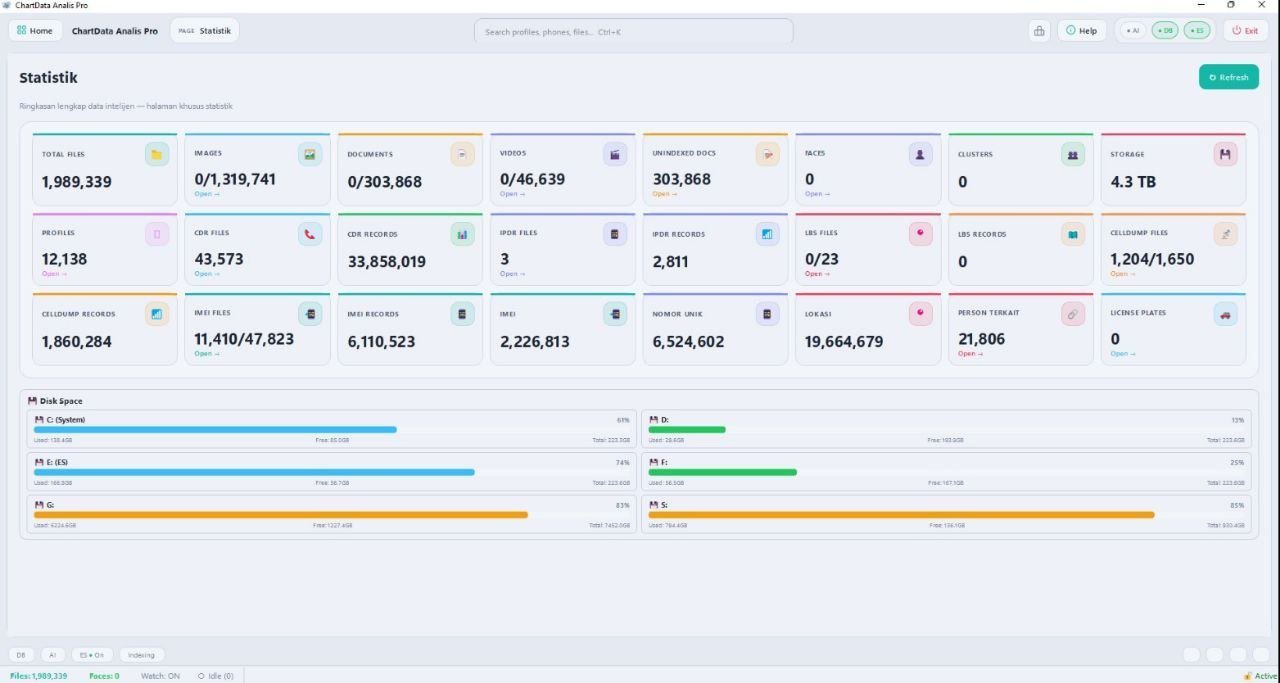
Task: Click the Clusters card group icon
Action: pyautogui.click(x=1073, y=154)
